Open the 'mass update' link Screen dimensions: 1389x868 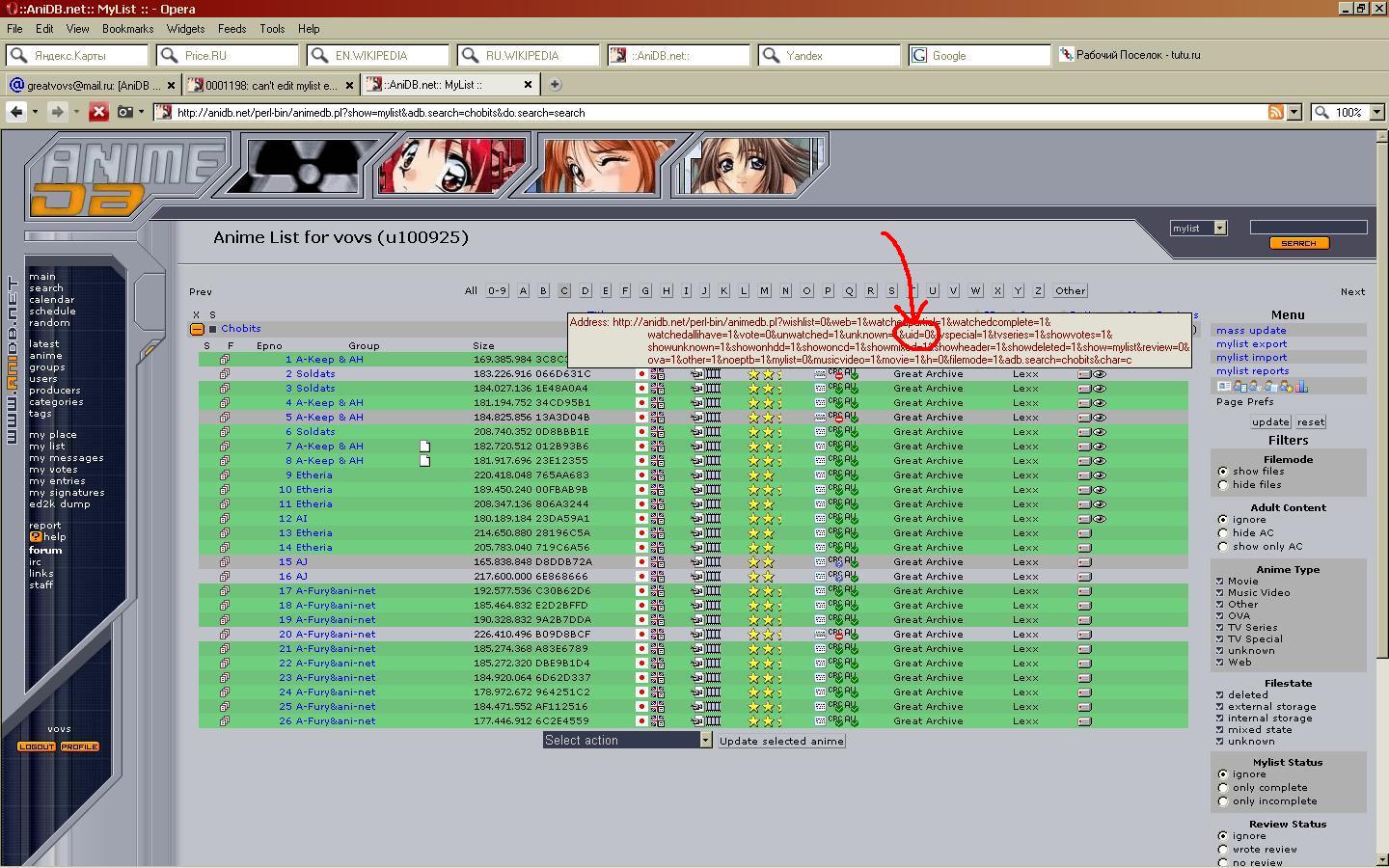point(1251,330)
